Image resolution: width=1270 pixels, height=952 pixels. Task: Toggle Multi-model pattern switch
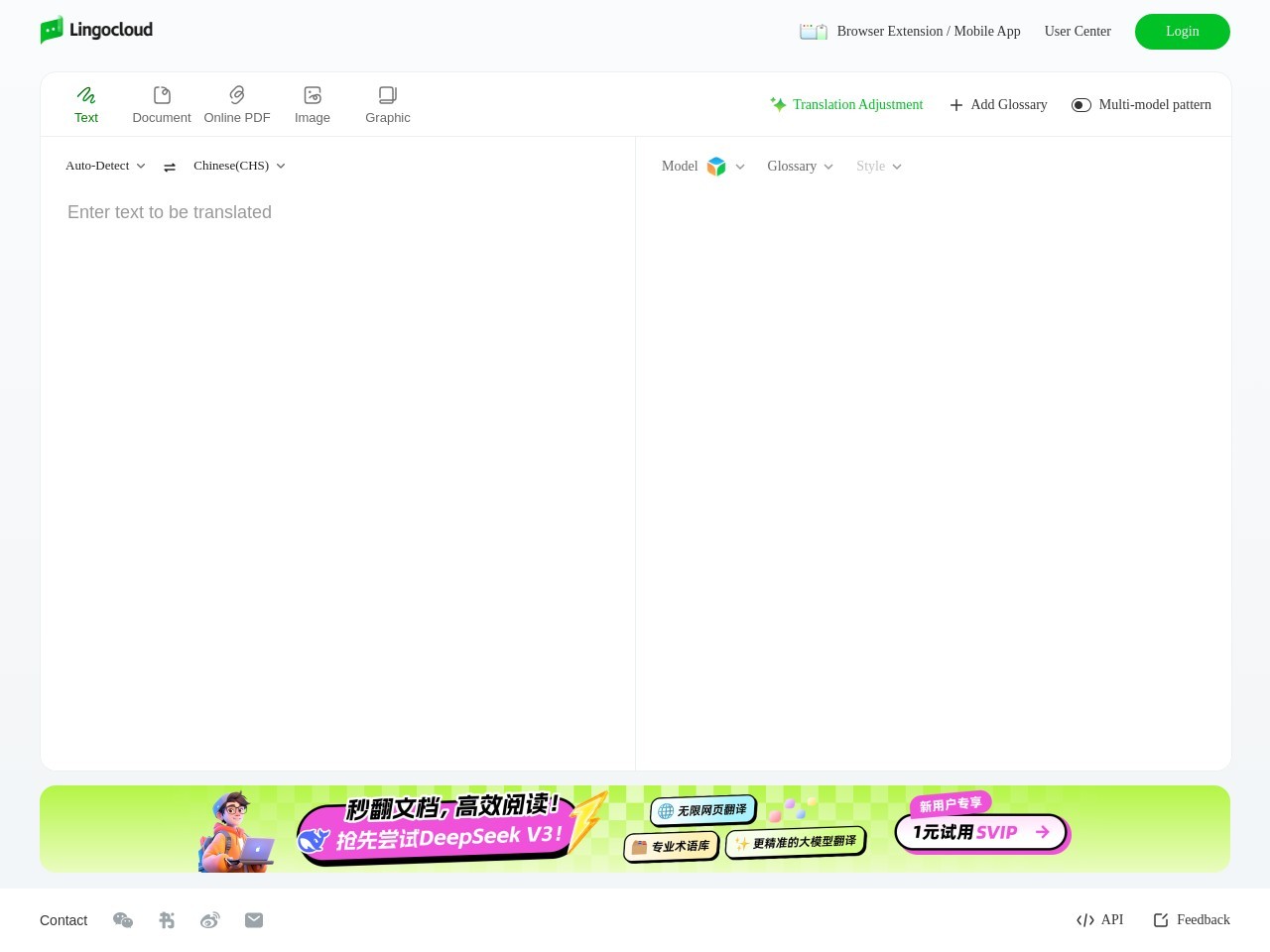[1081, 105]
